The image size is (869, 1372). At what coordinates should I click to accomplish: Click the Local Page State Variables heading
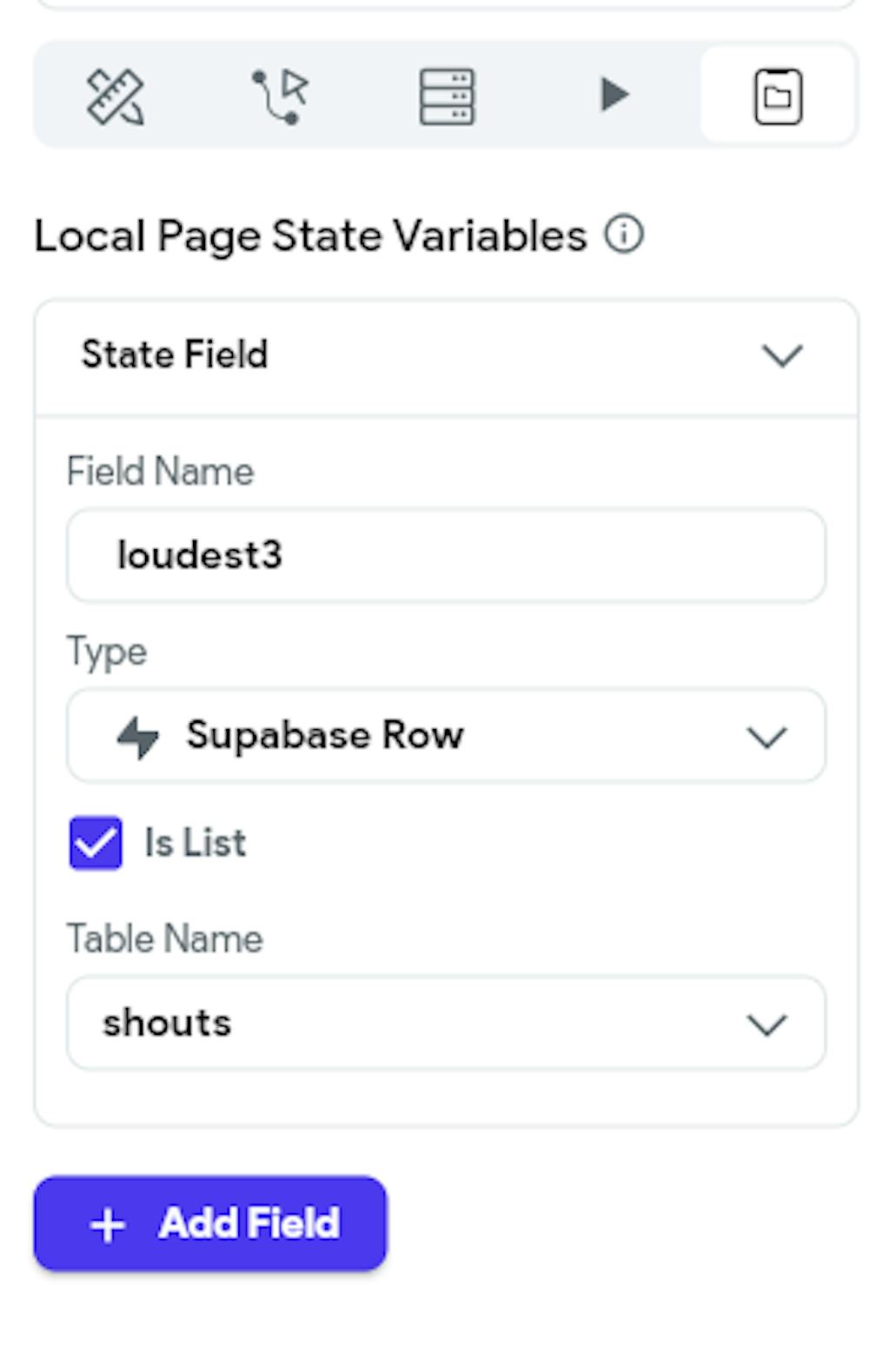pos(311,236)
